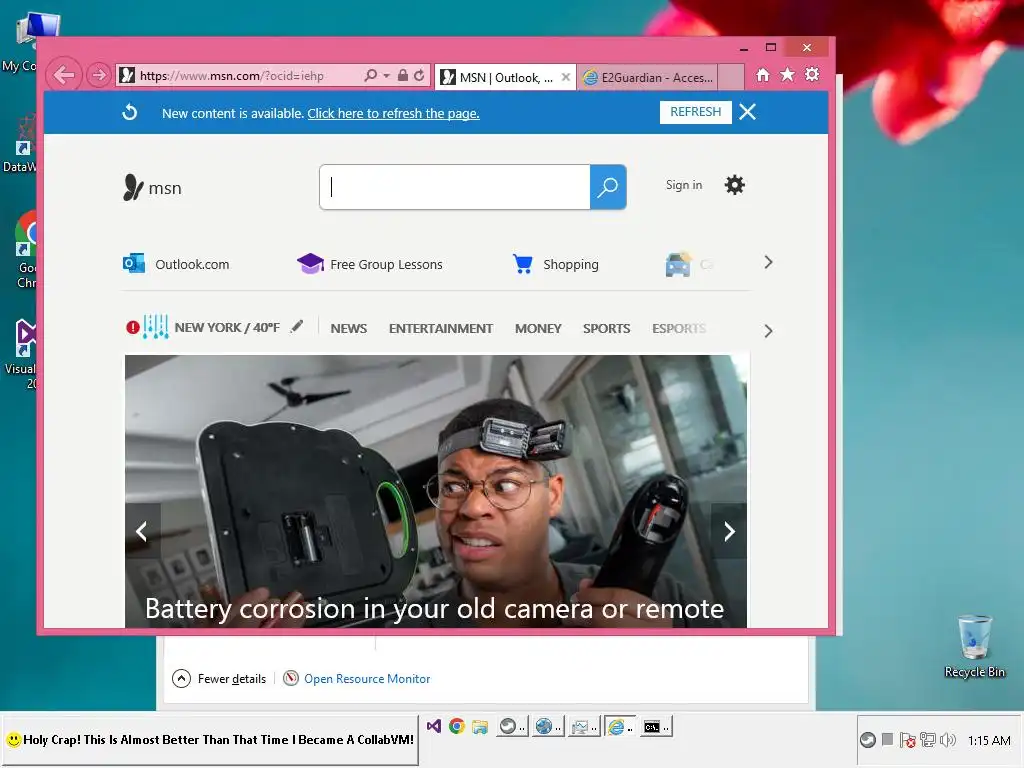Edit weather location with pencil icon
The image size is (1024, 768).
[x=297, y=326]
